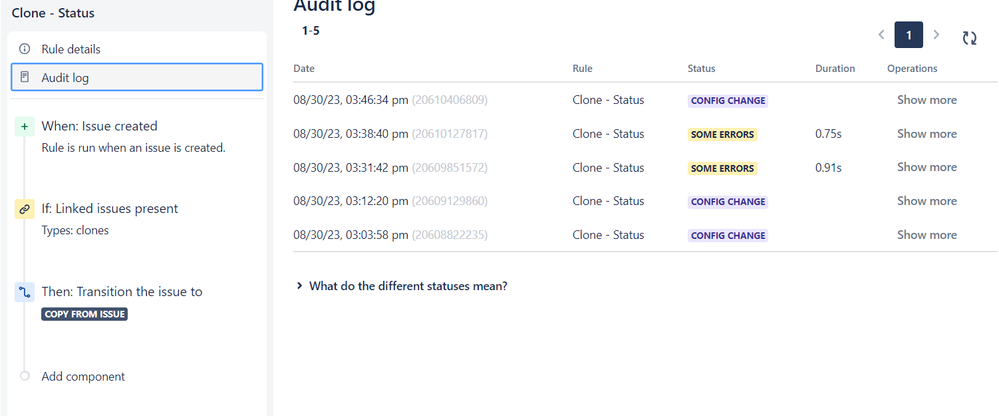Show more for the 03:46:34 pm entry
999x416 pixels.
tap(926, 100)
